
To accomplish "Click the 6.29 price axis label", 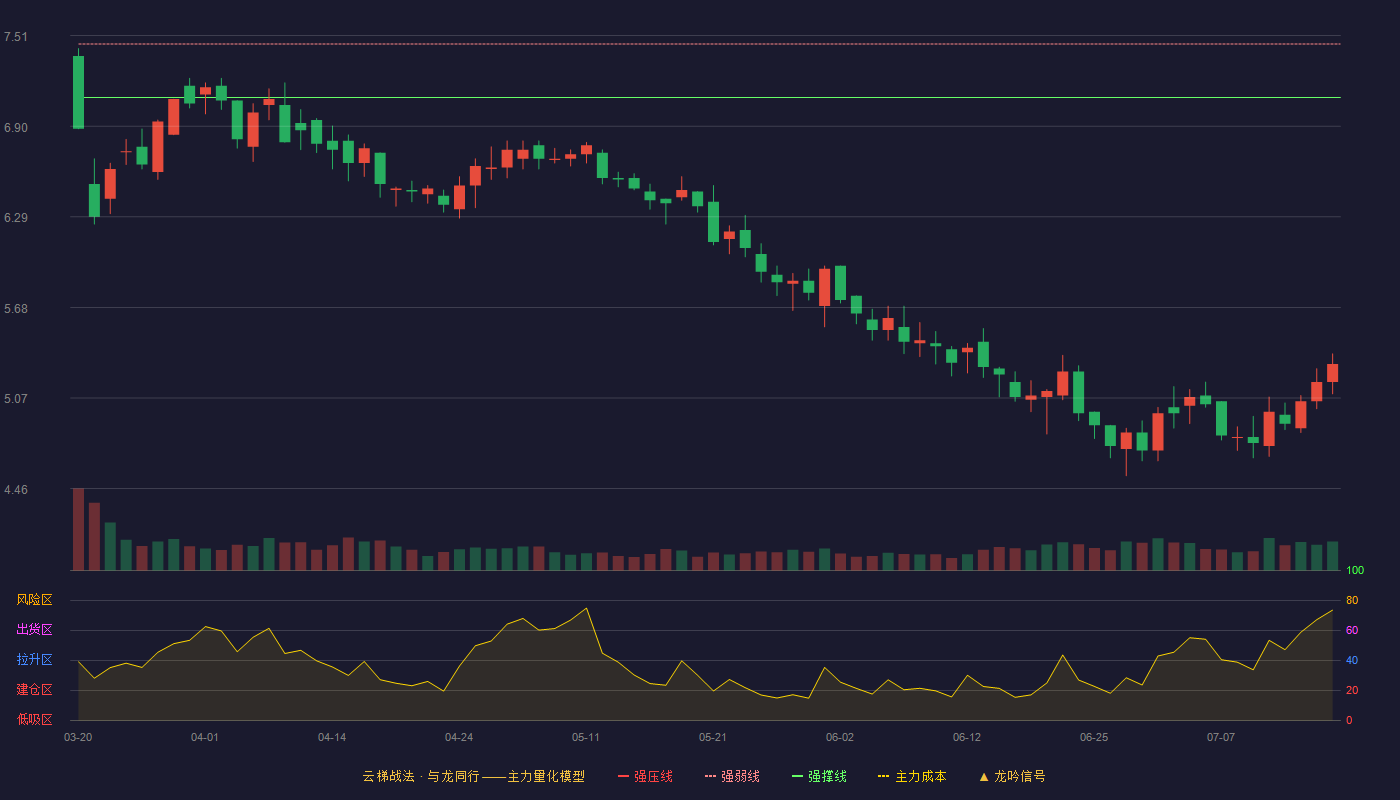I will pos(15,218).
